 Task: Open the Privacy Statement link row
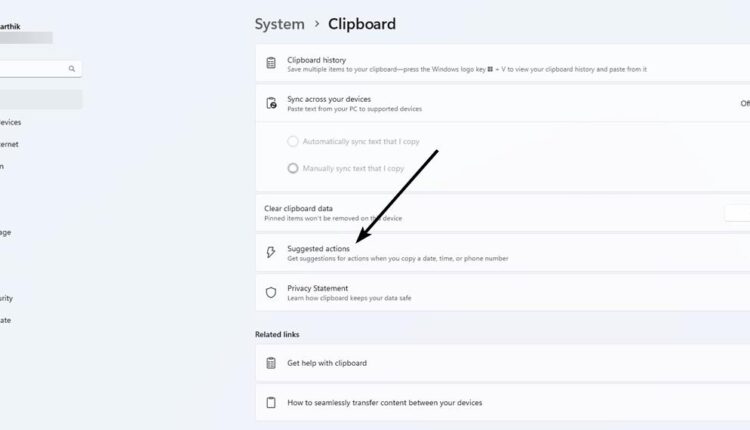[503, 293]
